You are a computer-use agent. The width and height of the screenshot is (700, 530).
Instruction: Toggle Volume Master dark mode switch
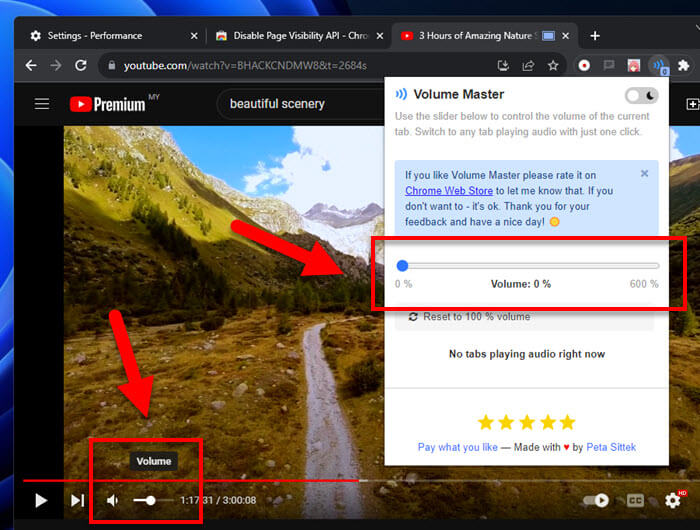(x=642, y=96)
